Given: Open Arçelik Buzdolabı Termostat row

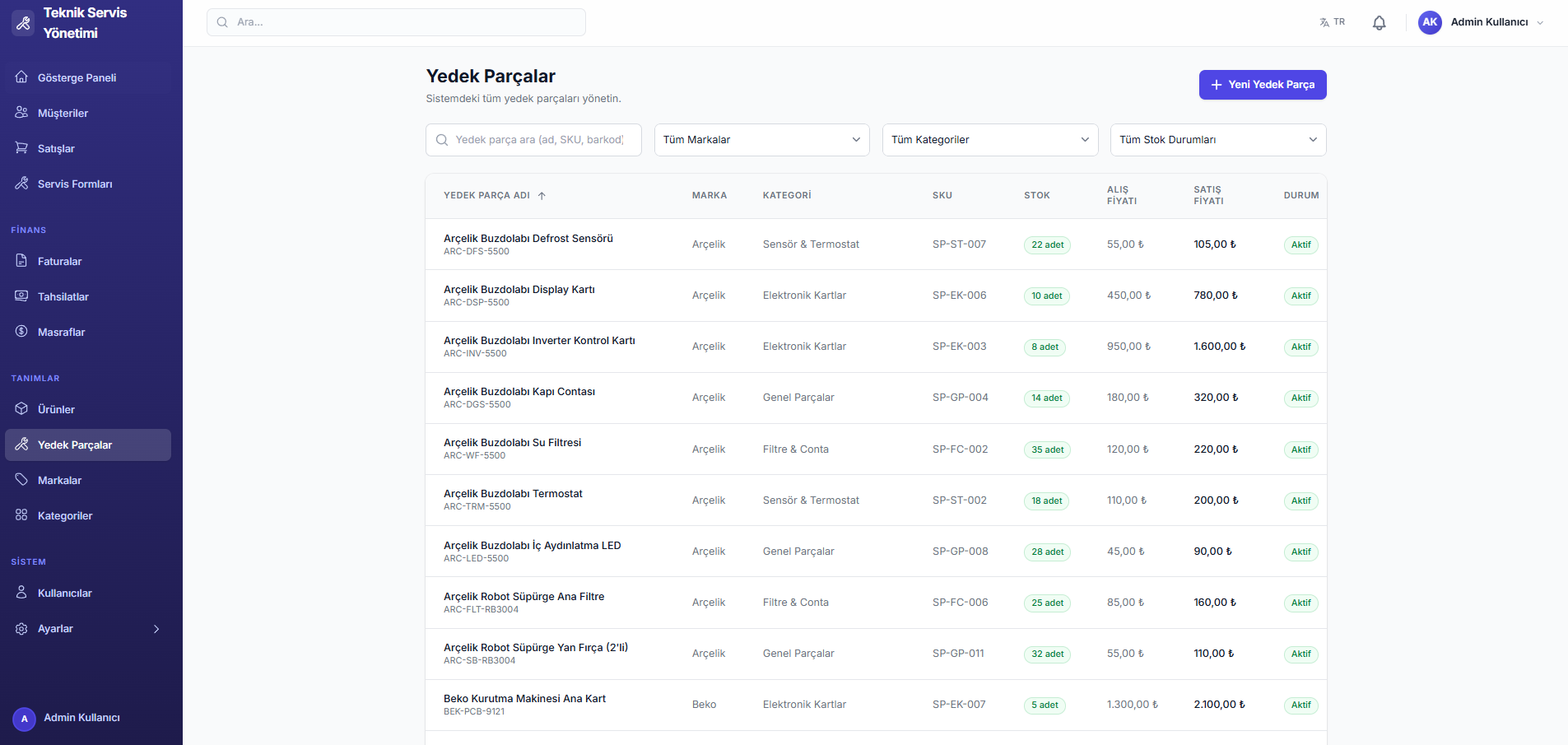Looking at the screenshot, I should 513,494.
